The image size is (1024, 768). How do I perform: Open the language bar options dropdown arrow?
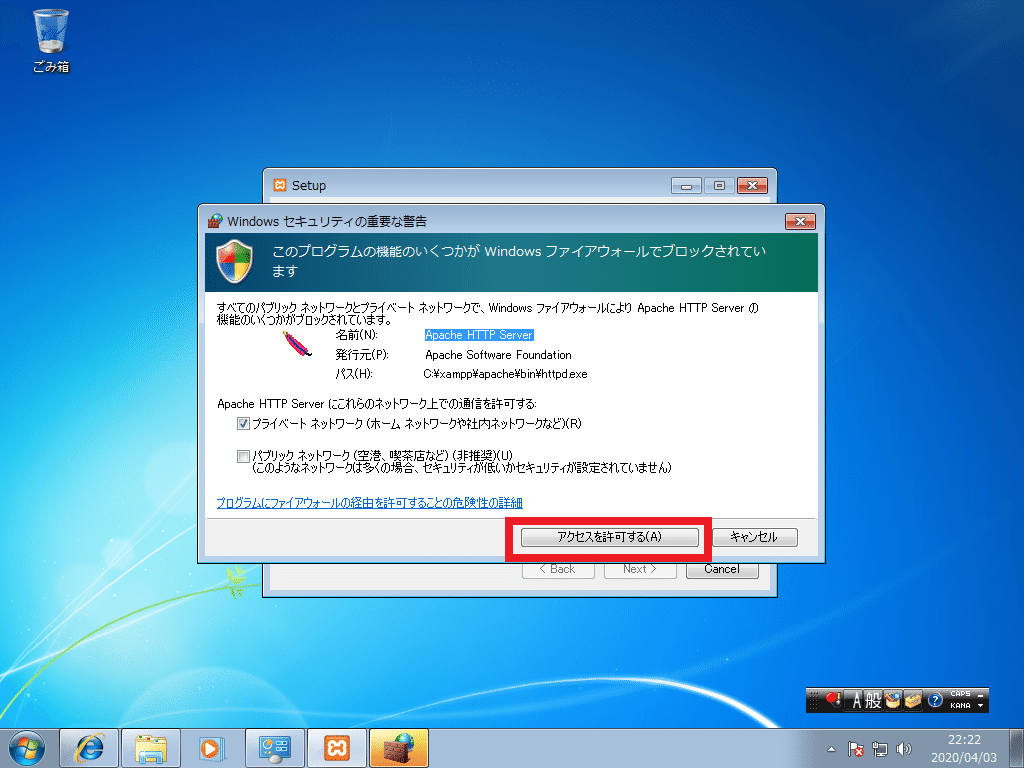point(980,706)
